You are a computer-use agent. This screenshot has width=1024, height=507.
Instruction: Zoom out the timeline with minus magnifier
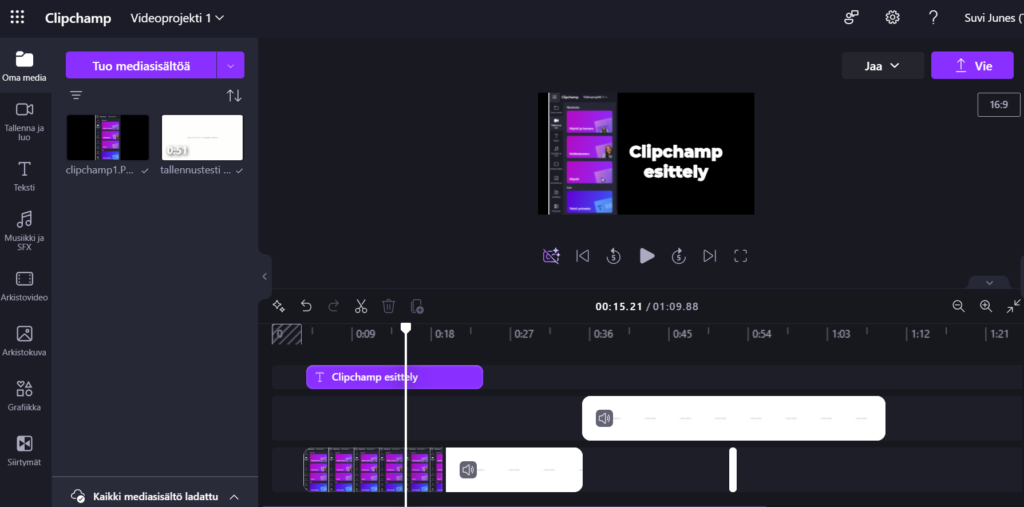[958, 307]
